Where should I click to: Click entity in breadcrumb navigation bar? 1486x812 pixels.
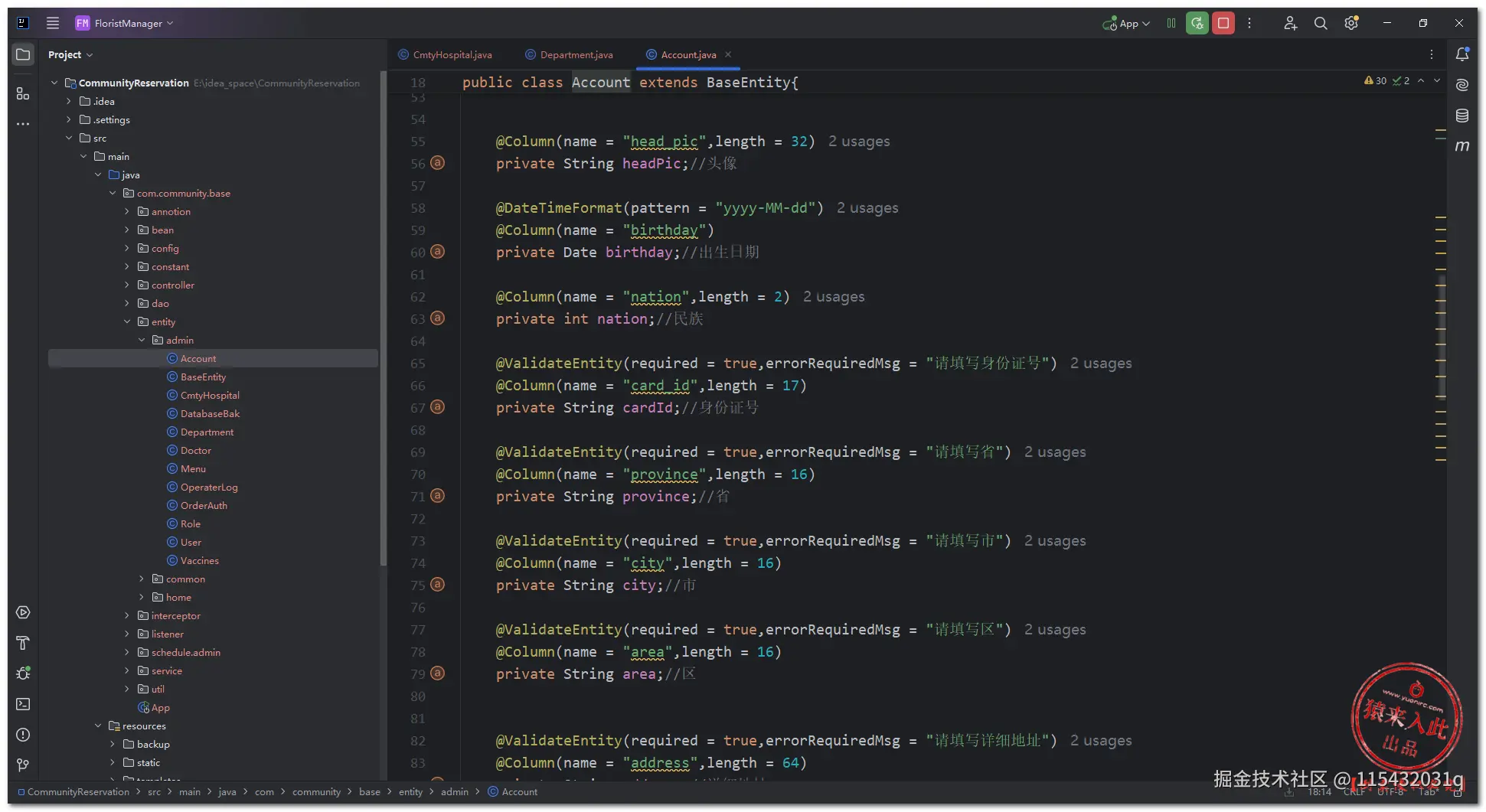410,791
